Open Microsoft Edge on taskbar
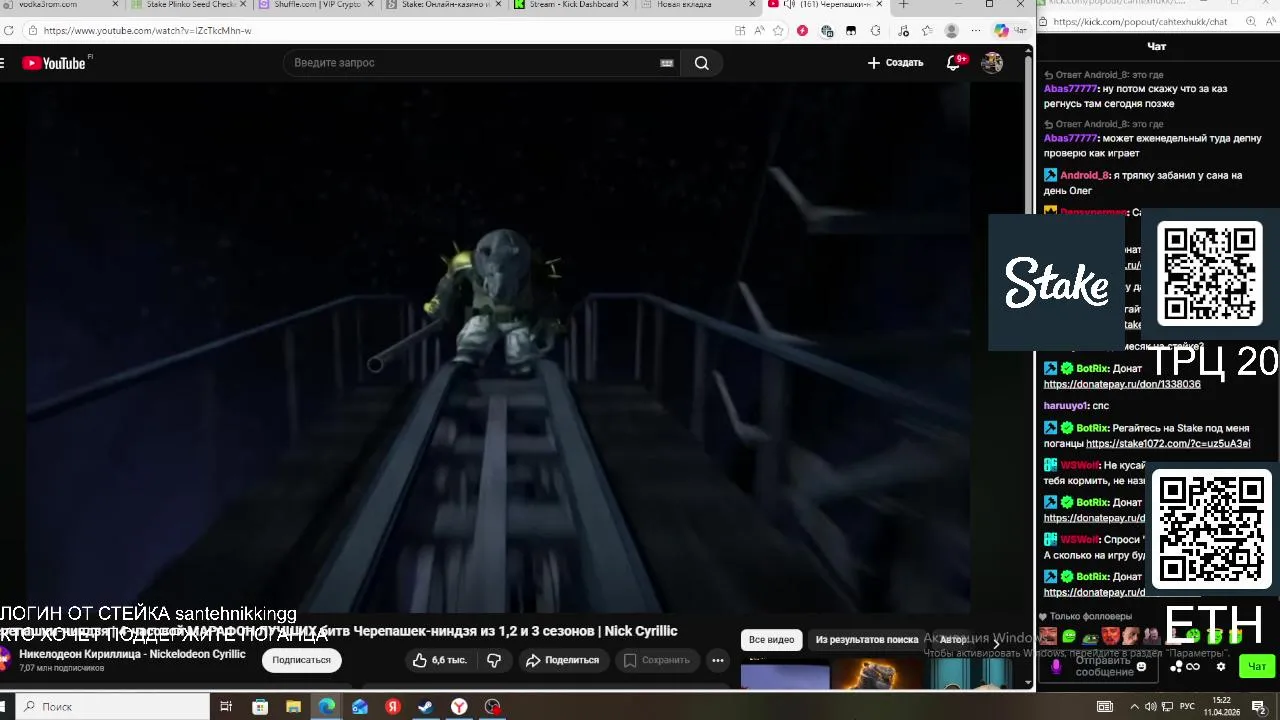1280x720 pixels. tap(326, 706)
